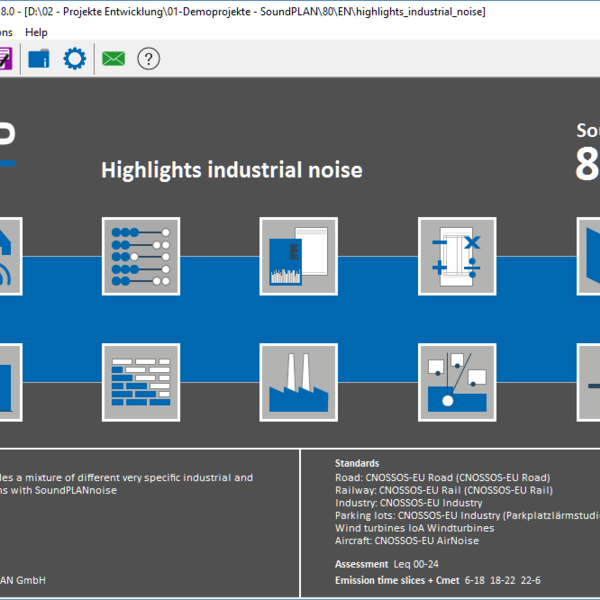This screenshot has height=600, width=600.
Task: Open the Spreadsheet tile with math symbols
Action: click(x=456, y=256)
